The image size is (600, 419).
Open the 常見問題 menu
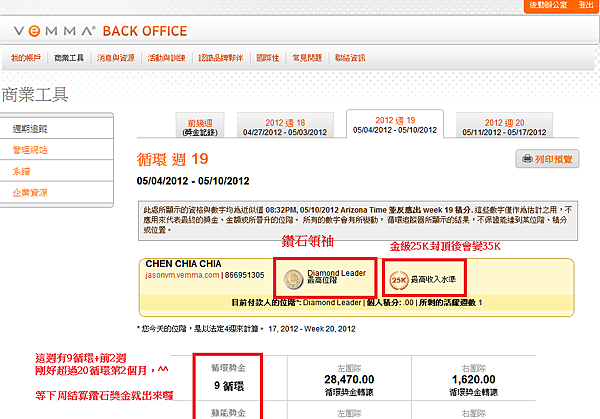307,58
